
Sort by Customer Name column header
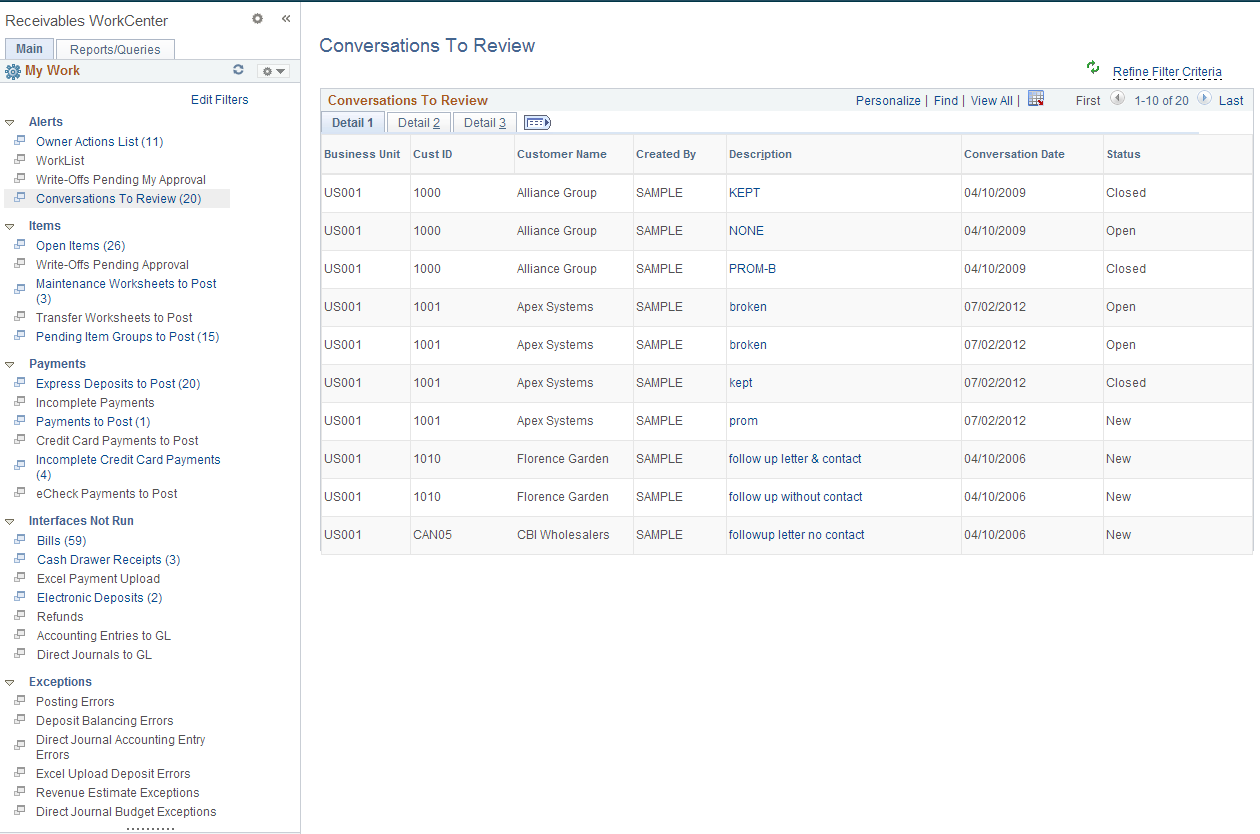562,154
